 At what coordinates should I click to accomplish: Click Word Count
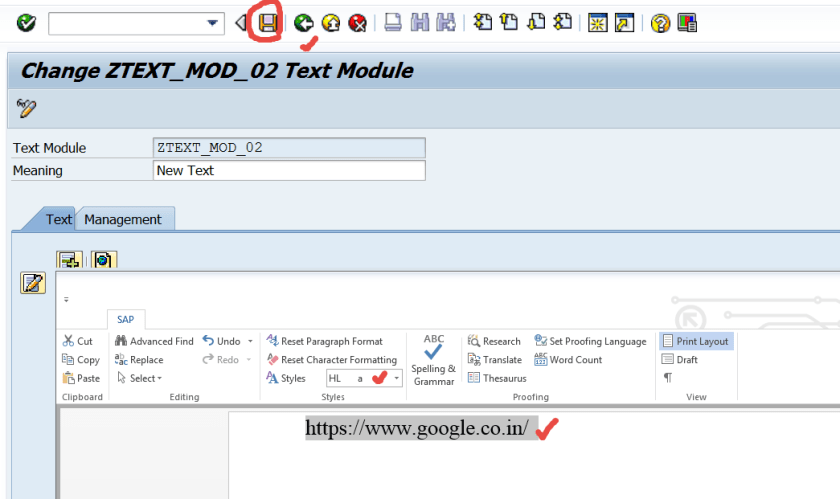(568, 360)
